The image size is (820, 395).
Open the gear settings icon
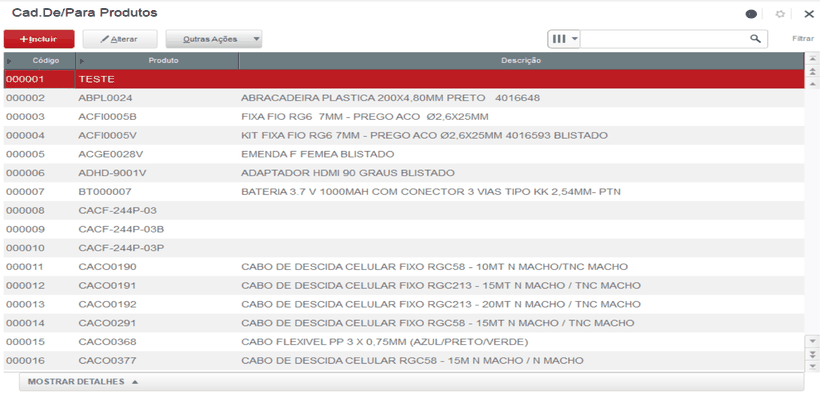tap(780, 14)
